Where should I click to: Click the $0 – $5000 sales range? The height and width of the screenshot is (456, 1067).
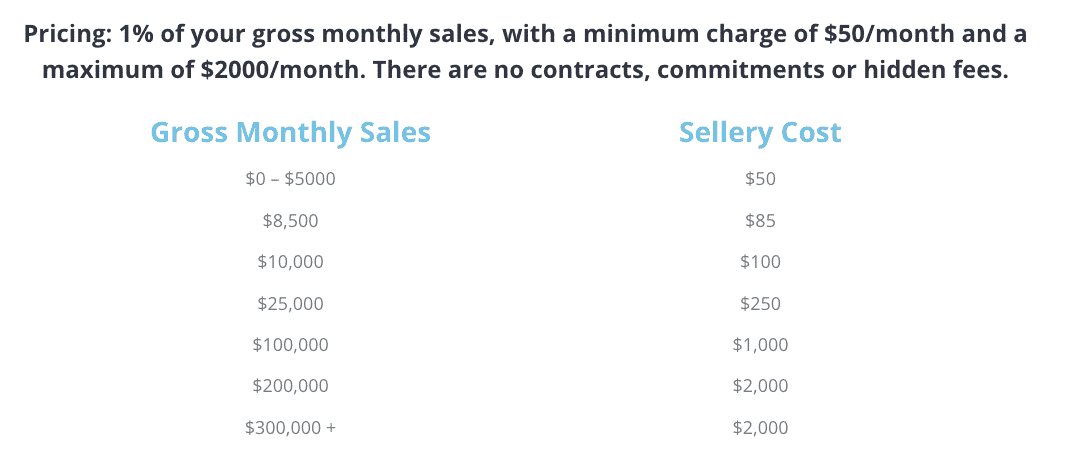[290, 179]
